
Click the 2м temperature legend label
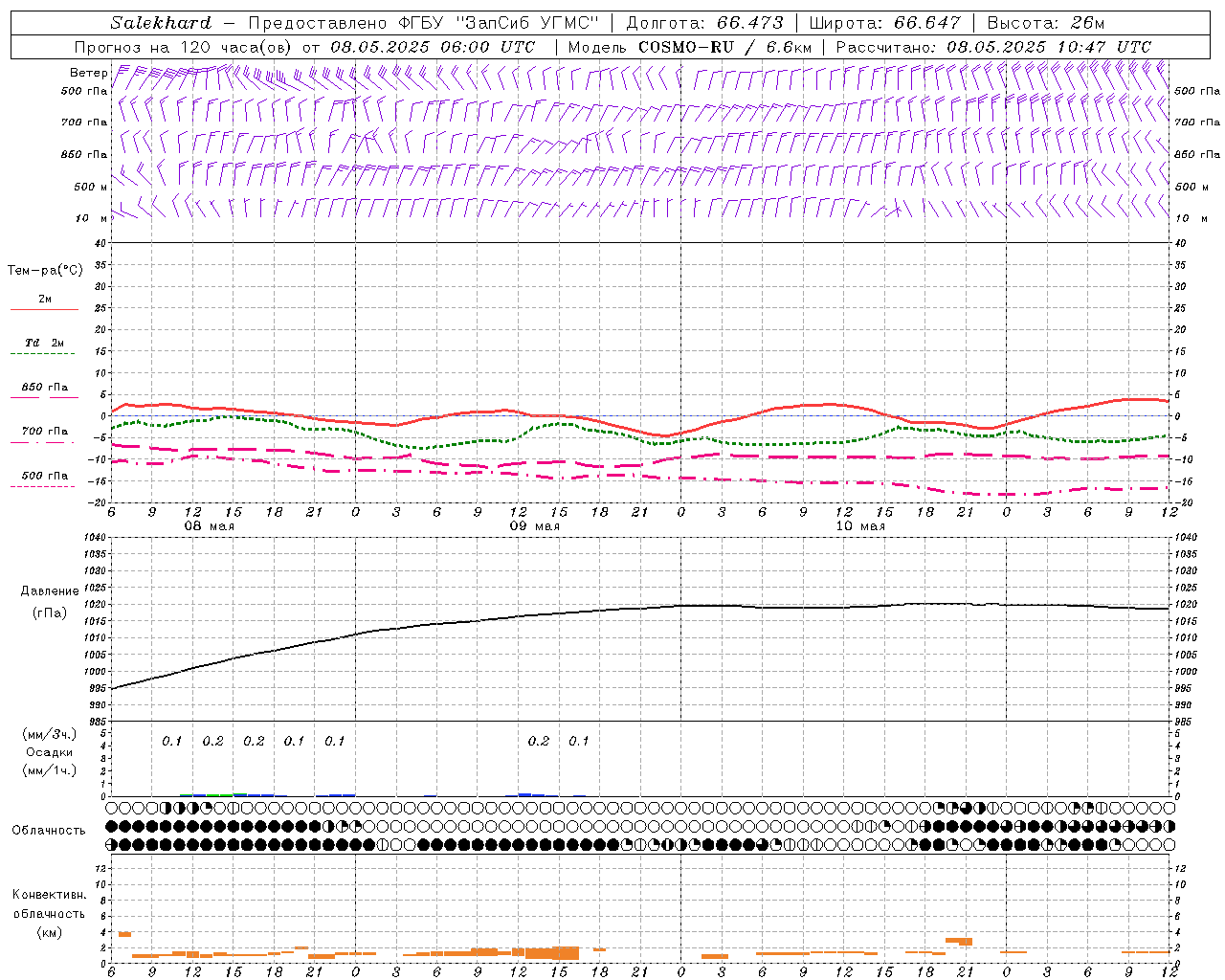pos(45,300)
